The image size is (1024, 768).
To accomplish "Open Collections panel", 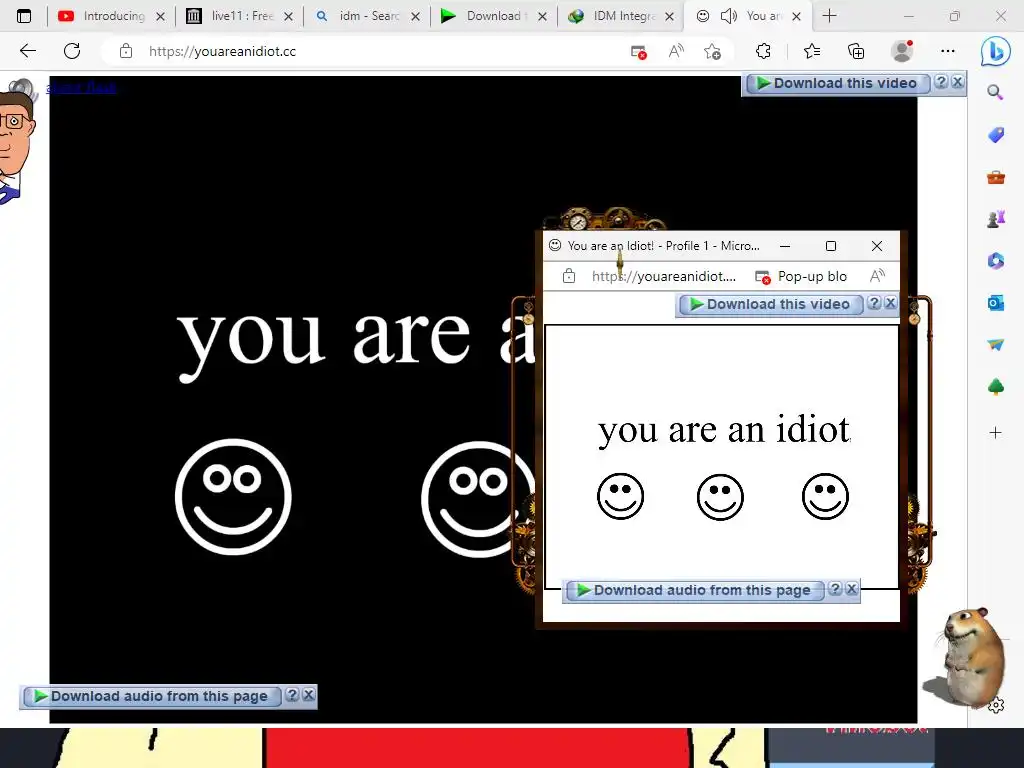I will (x=856, y=51).
